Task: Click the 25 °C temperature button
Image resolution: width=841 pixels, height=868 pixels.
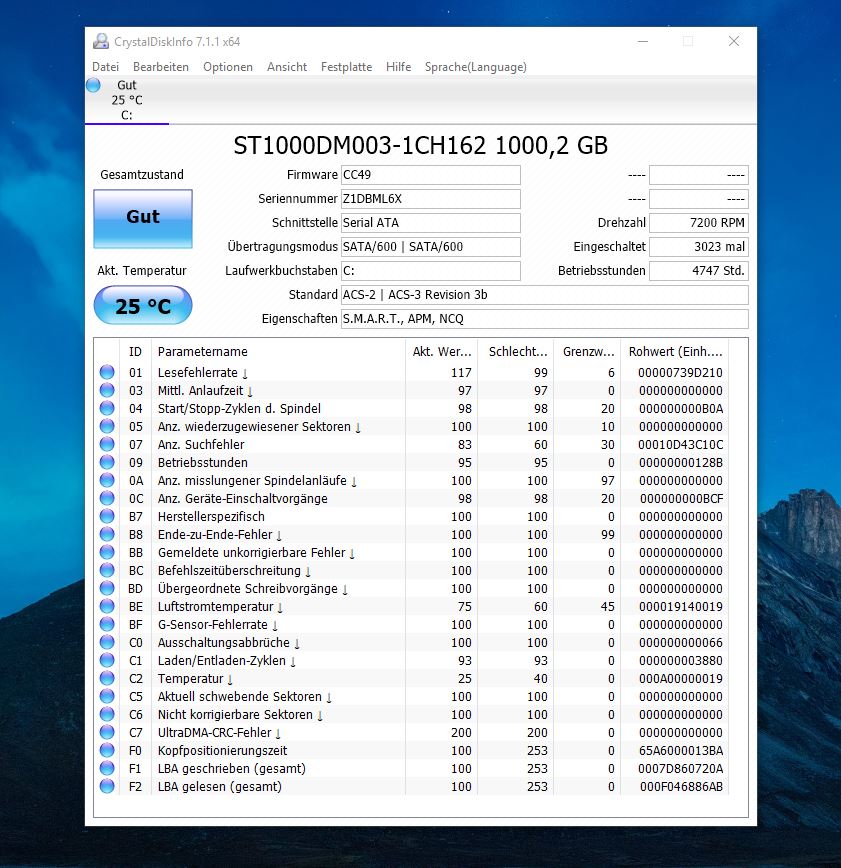Action: pos(143,305)
